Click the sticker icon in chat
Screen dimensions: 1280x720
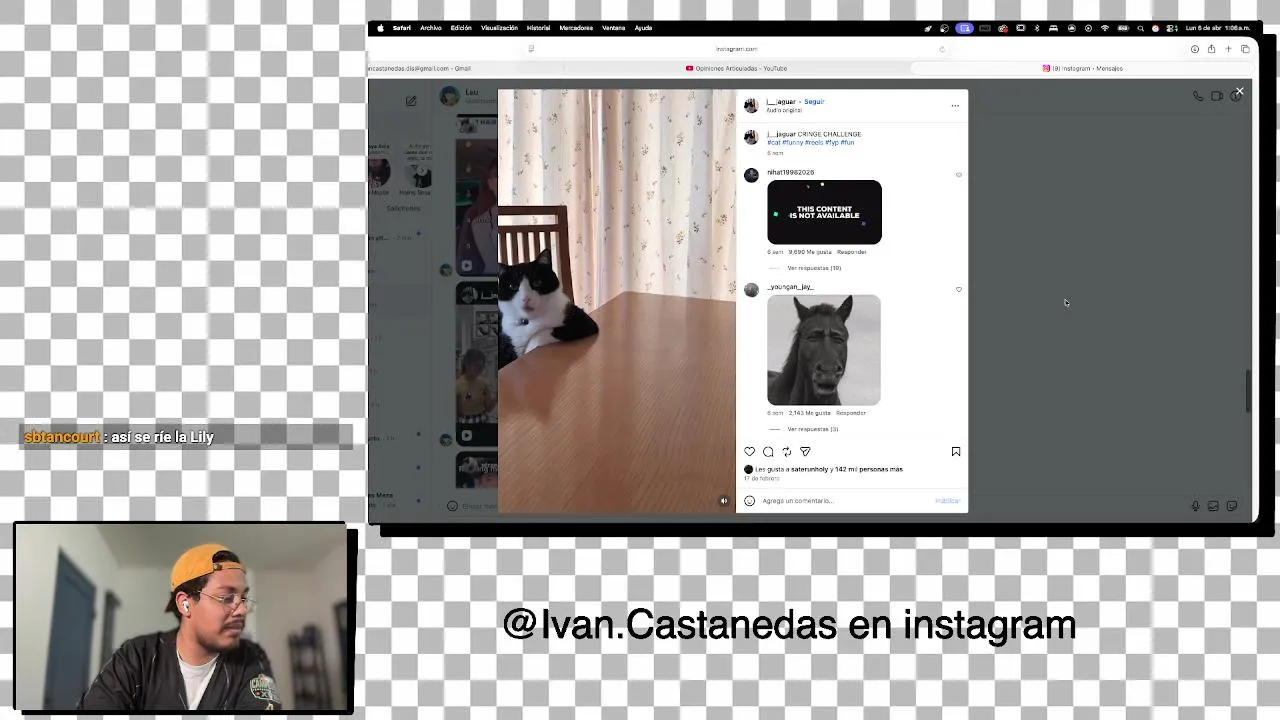tap(1232, 506)
